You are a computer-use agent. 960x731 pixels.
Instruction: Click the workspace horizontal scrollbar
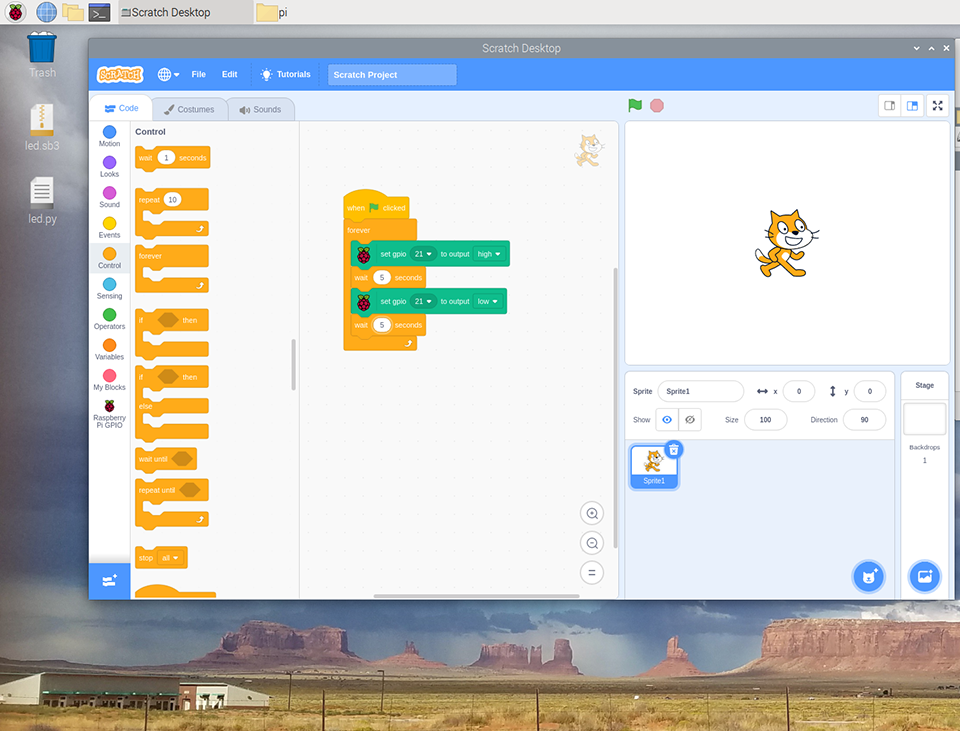pos(476,596)
